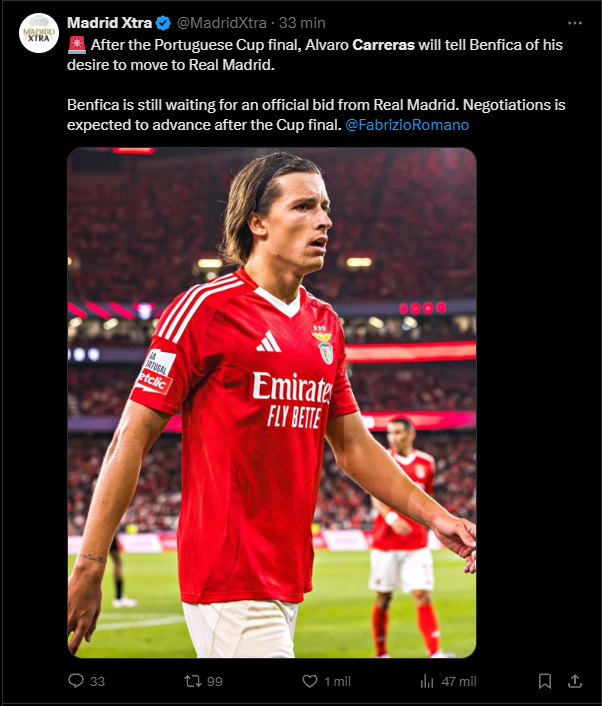Screen dimensions: 602x706
Task: Open the three-dot more options menu
Action: [x=575, y=23]
